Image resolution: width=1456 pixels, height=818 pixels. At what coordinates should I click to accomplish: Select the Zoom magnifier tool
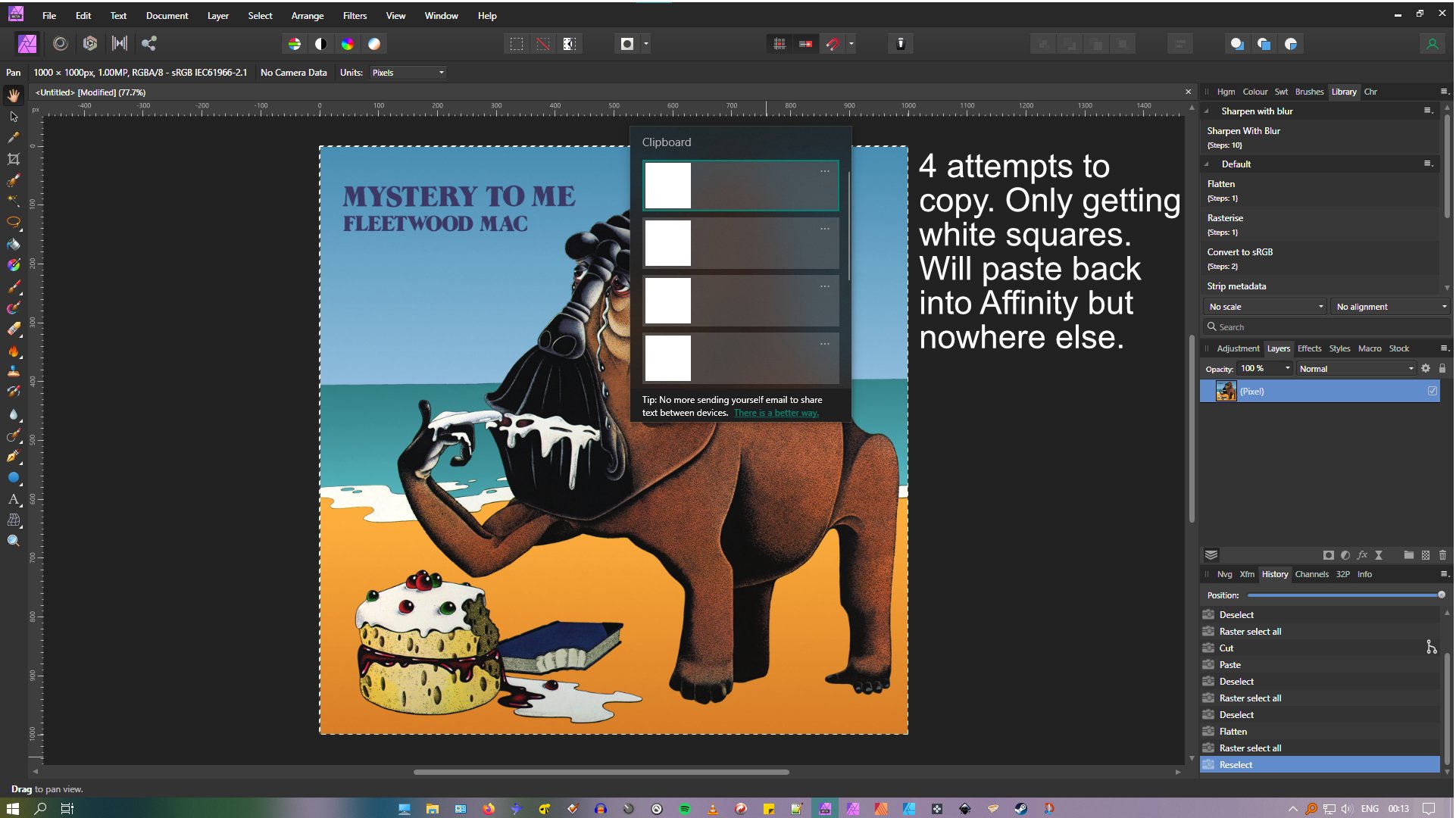14,541
